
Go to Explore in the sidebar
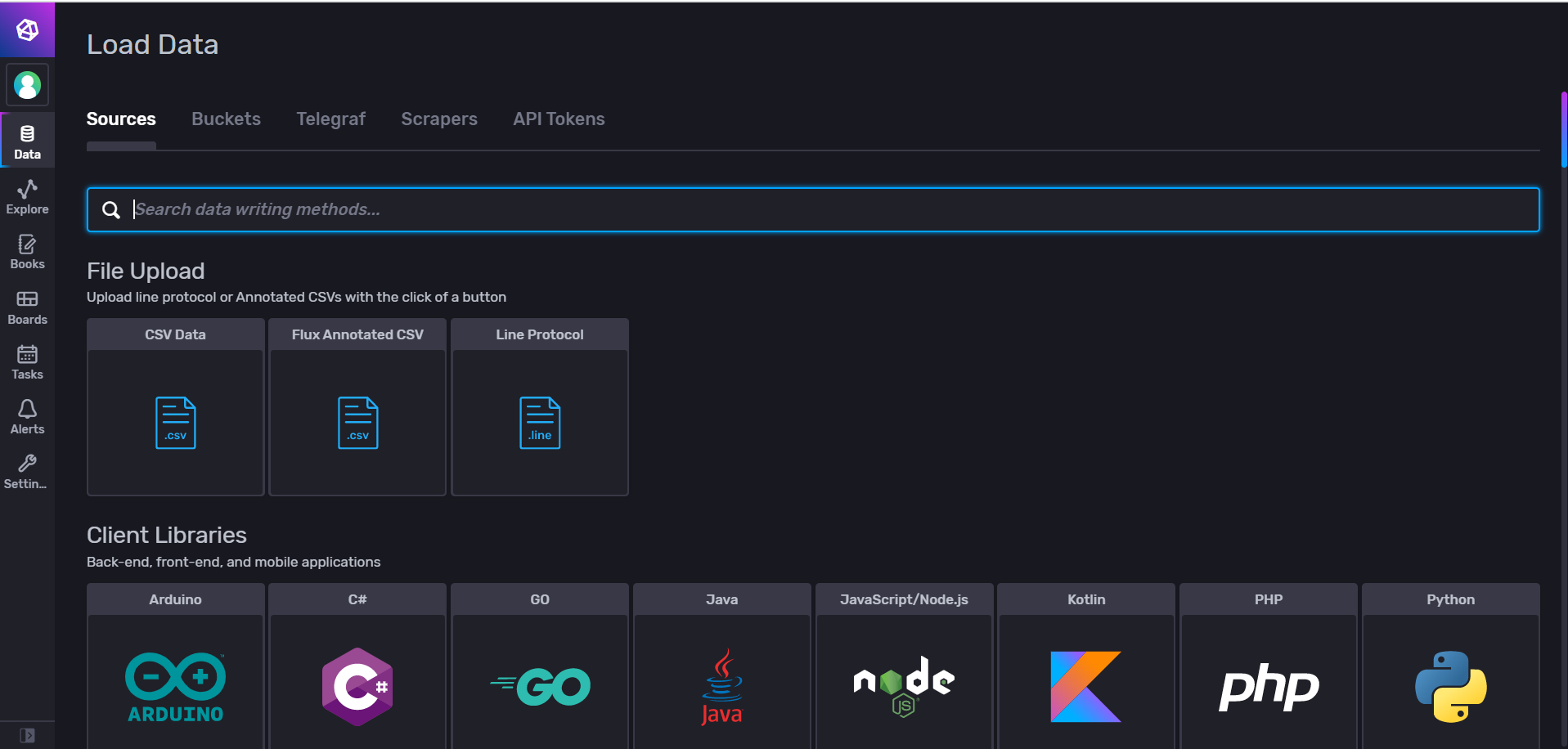pyautogui.click(x=27, y=197)
